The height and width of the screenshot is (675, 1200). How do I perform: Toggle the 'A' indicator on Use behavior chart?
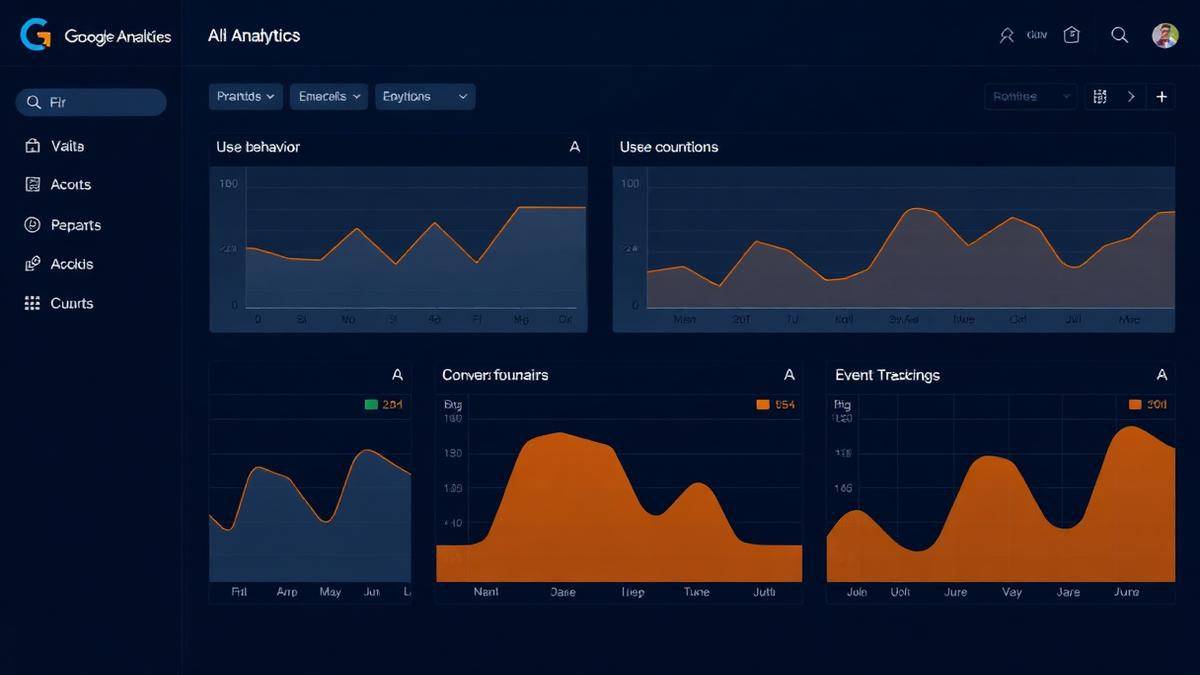point(575,147)
